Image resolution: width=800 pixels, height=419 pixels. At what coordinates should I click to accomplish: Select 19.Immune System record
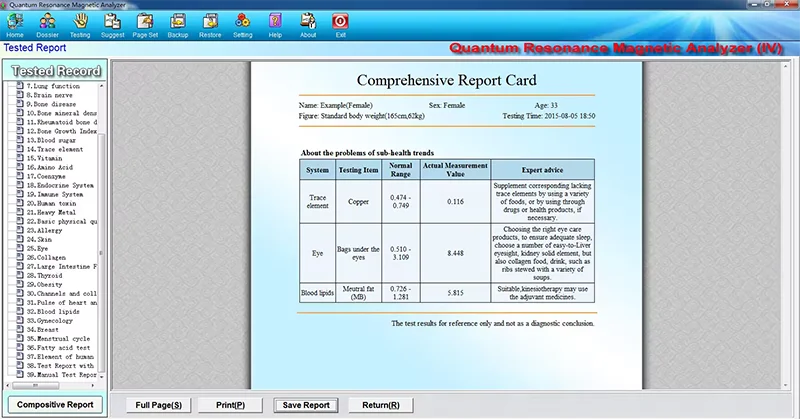pos(55,194)
